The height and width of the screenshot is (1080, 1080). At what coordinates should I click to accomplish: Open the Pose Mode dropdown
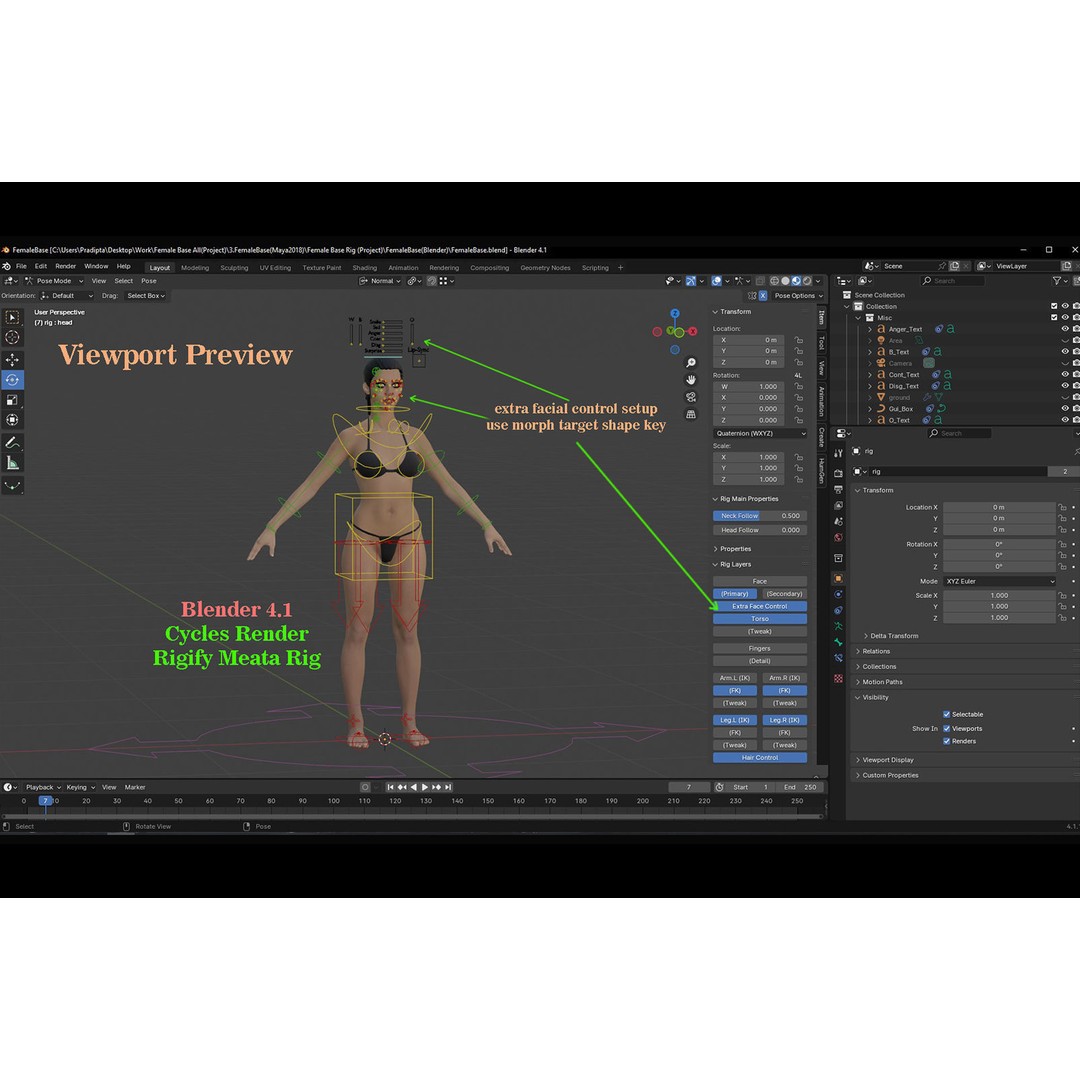pyautogui.click(x=54, y=281)
